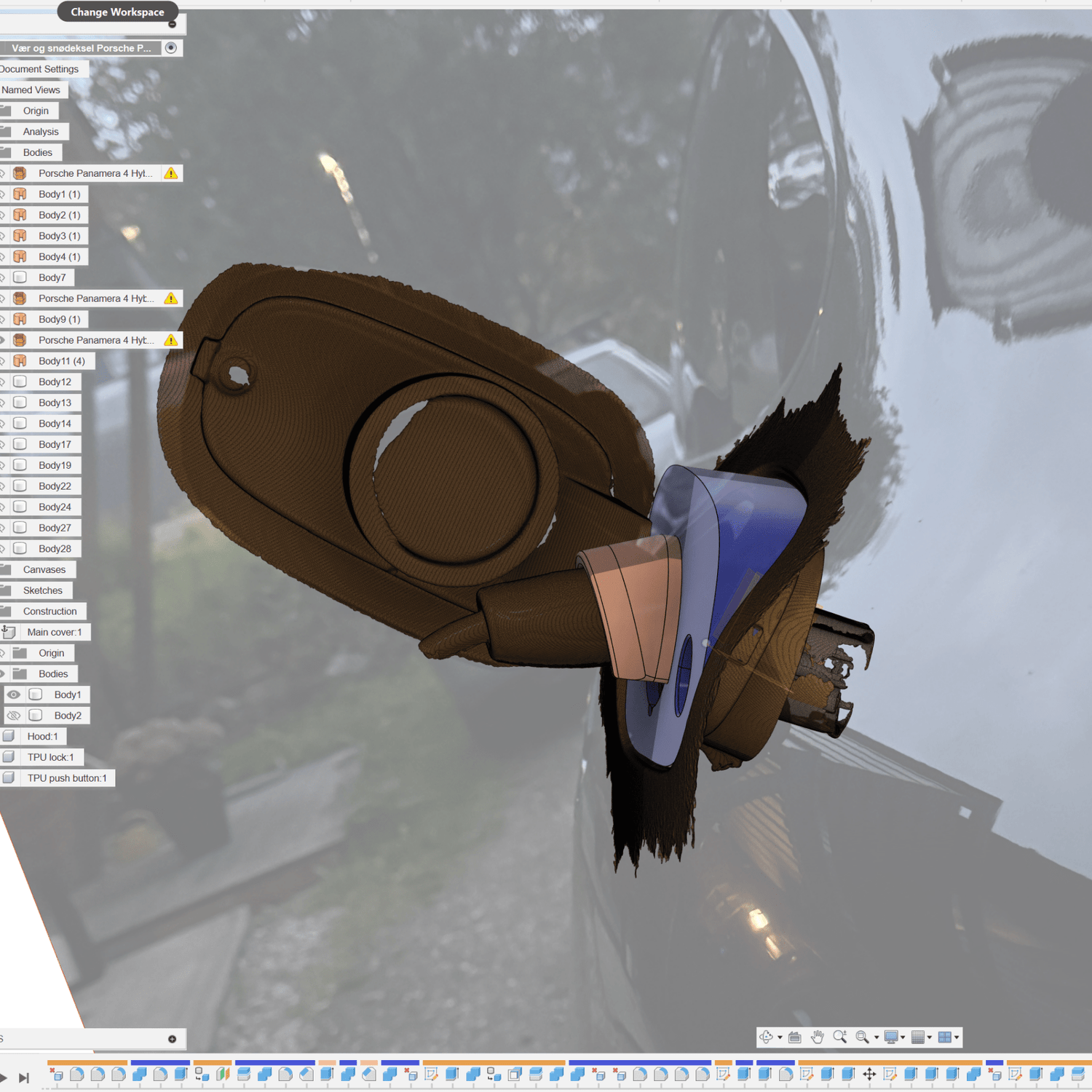Click the Zoom Window fit icon

[863, 1037]
